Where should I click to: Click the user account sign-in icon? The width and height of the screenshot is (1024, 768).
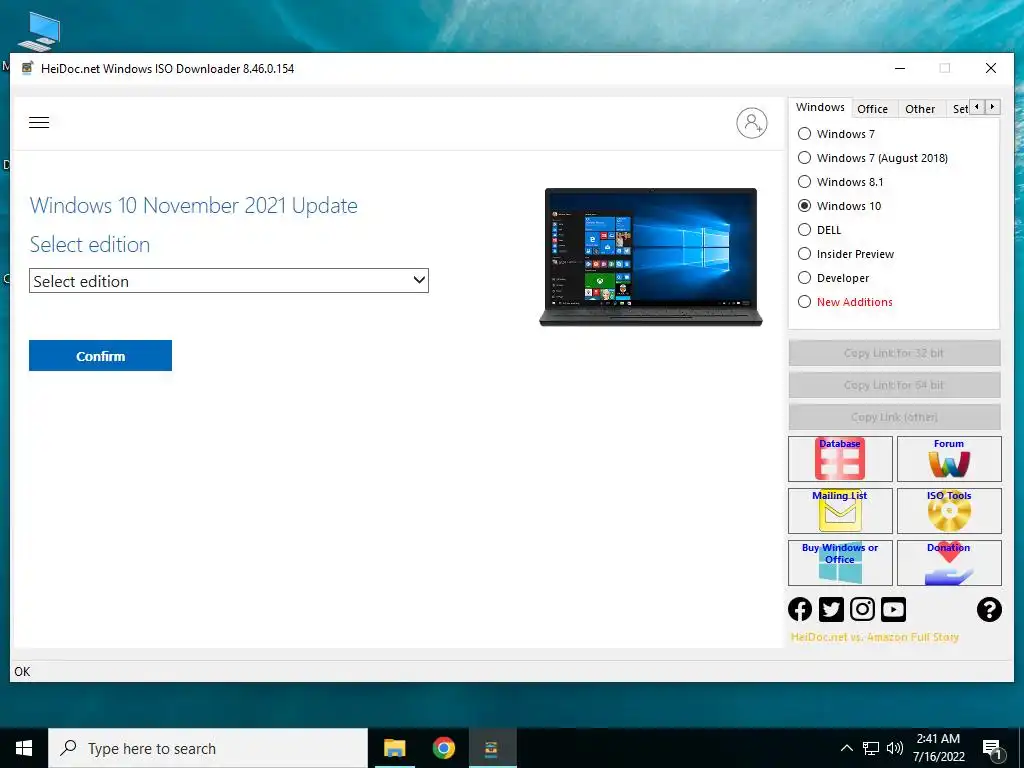[x=752, y=123]
